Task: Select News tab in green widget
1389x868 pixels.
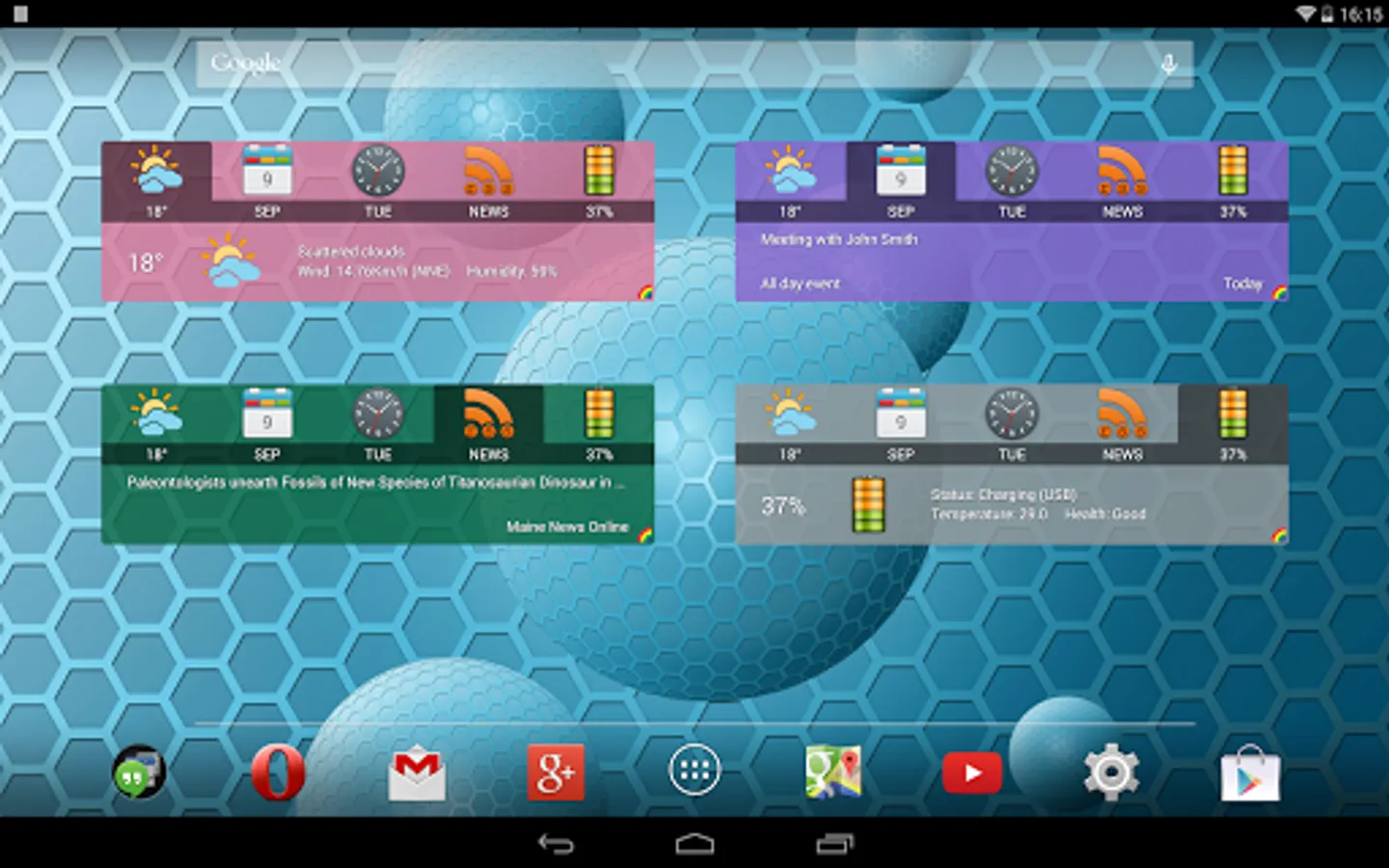Action: (488, 424)
